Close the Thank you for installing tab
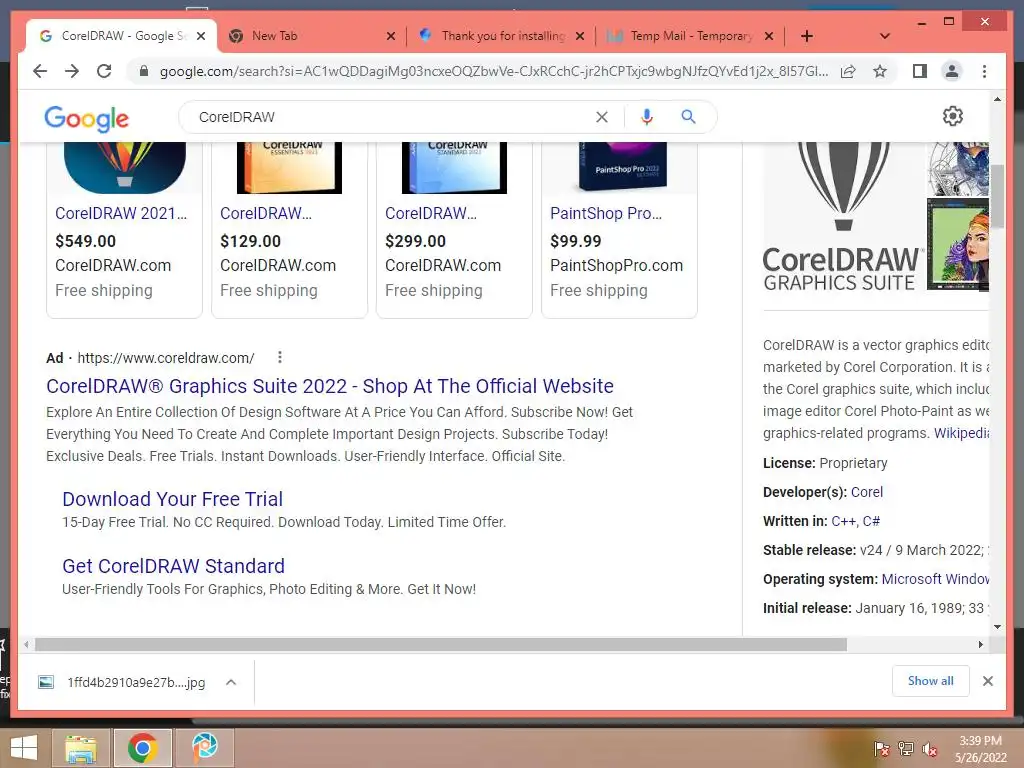1024x768 pixels. (x=580, y=36)
